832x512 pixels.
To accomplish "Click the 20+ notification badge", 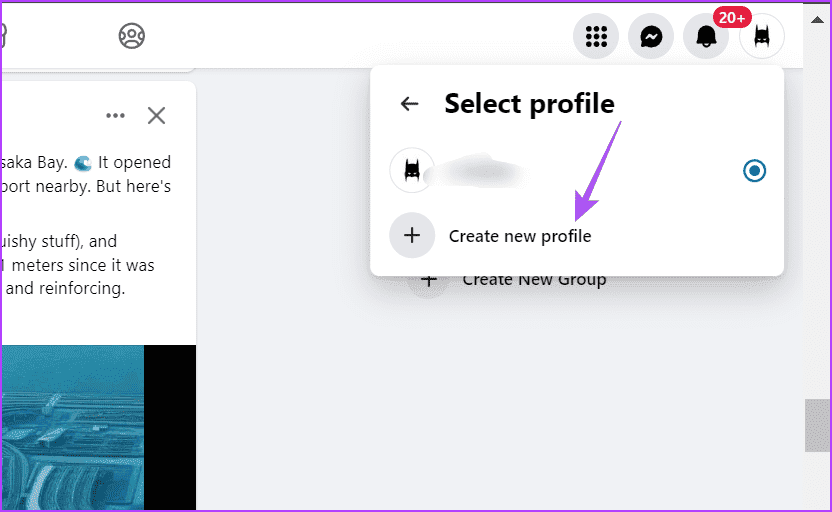I will (x=732, y=18).
